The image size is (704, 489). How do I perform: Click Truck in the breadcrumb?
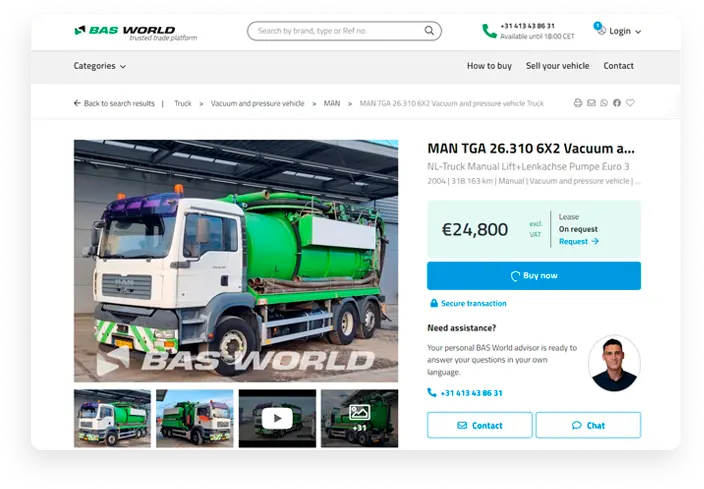[x=183, y=103]
